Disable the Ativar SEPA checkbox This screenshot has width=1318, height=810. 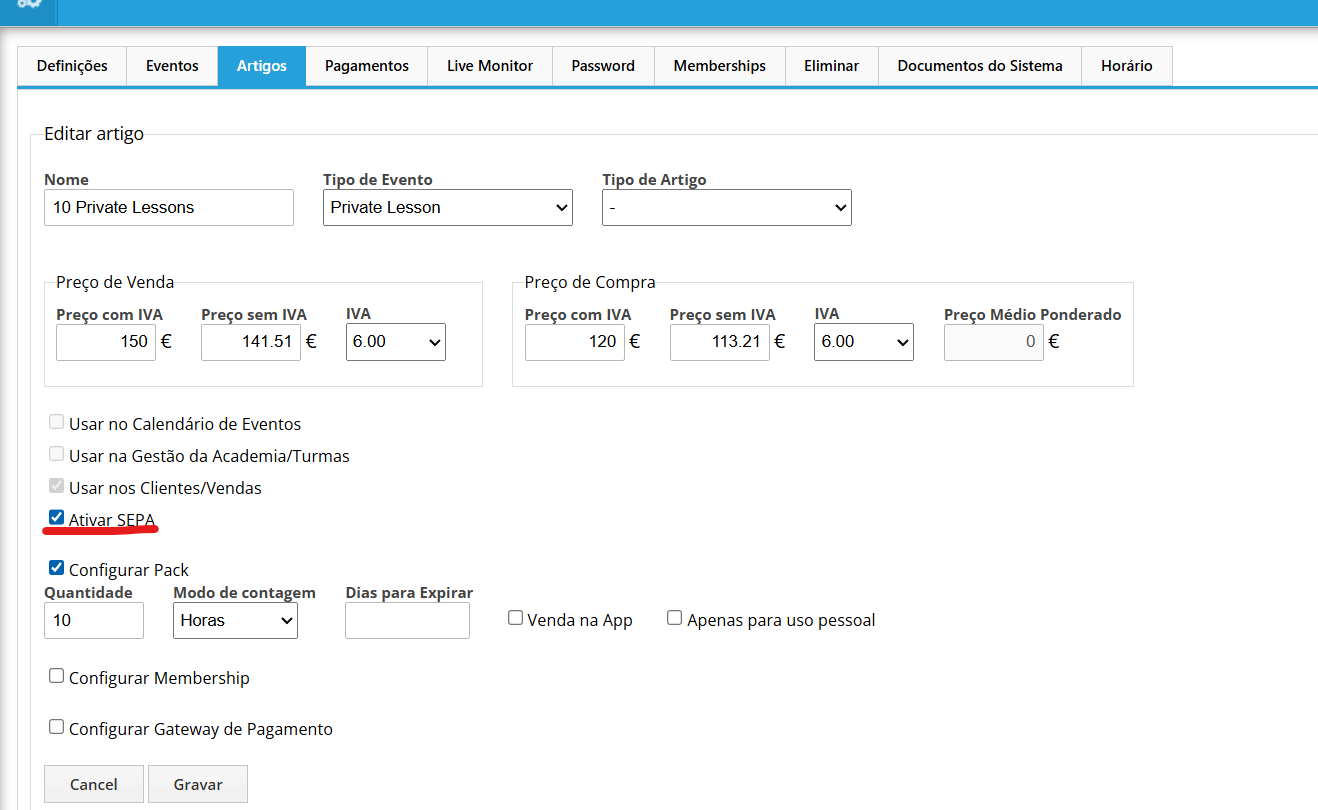[57, 518]
